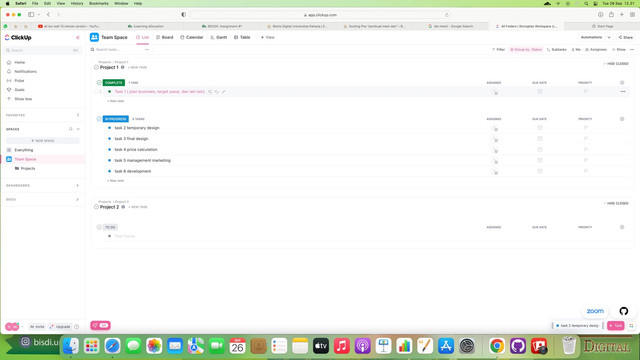Expand the Docs section
This screenshot has height=360, width=640.
pos(78,200)
